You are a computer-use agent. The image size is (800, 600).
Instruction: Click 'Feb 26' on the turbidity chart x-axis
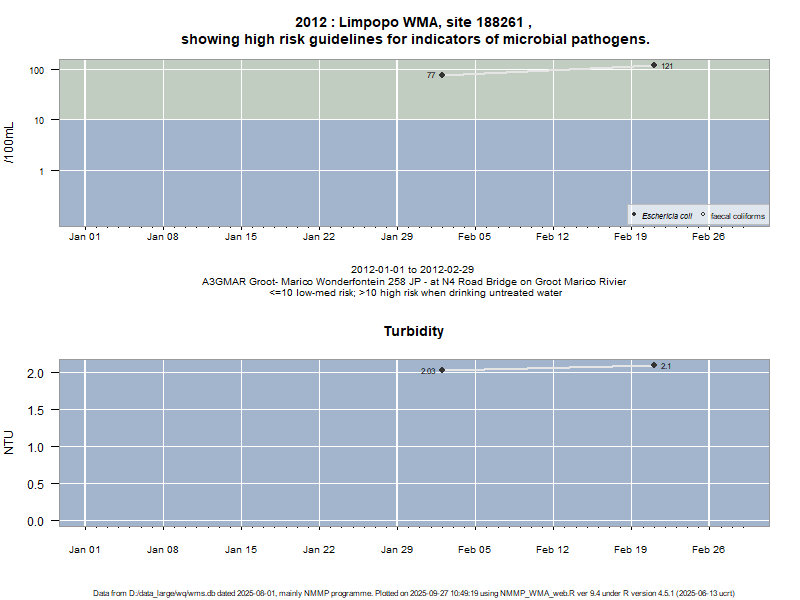[708, 549]
